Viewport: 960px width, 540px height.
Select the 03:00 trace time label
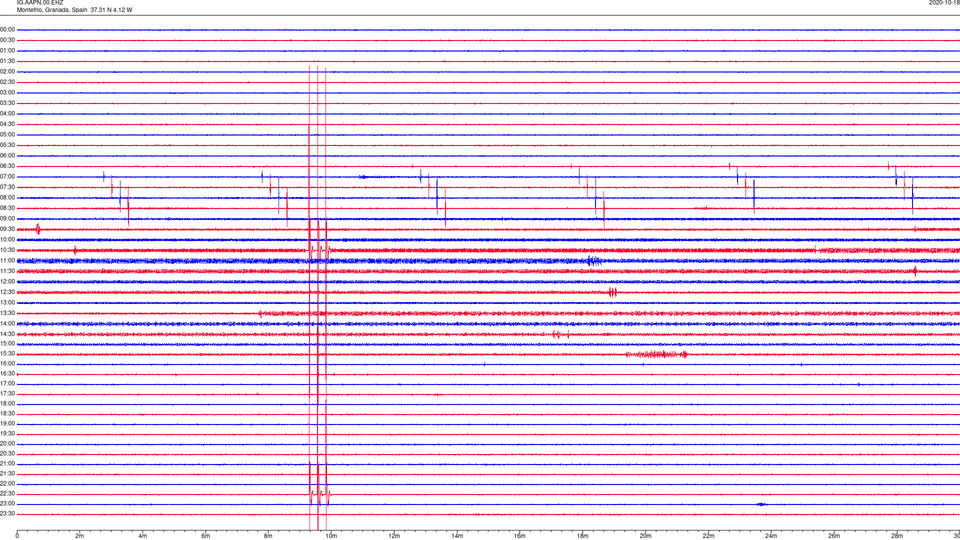coord(7,92)
